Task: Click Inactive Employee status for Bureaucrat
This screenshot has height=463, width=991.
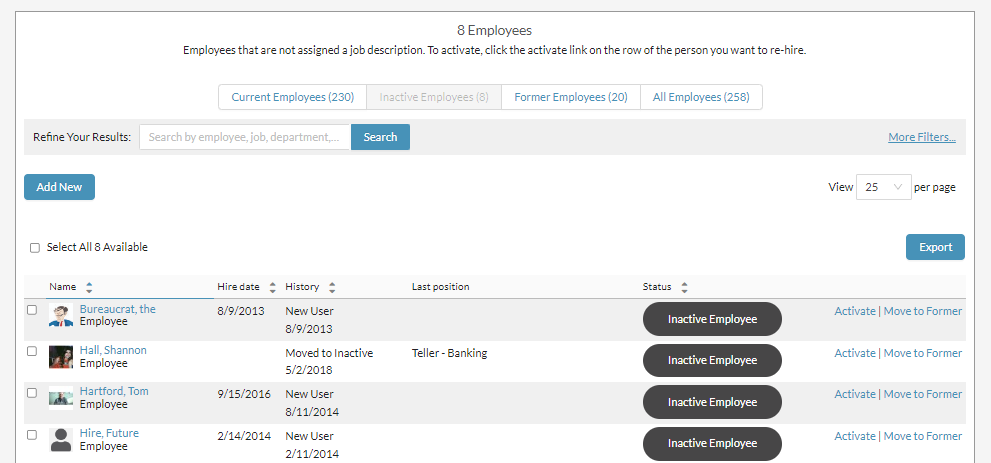Action: pos(712,319)
